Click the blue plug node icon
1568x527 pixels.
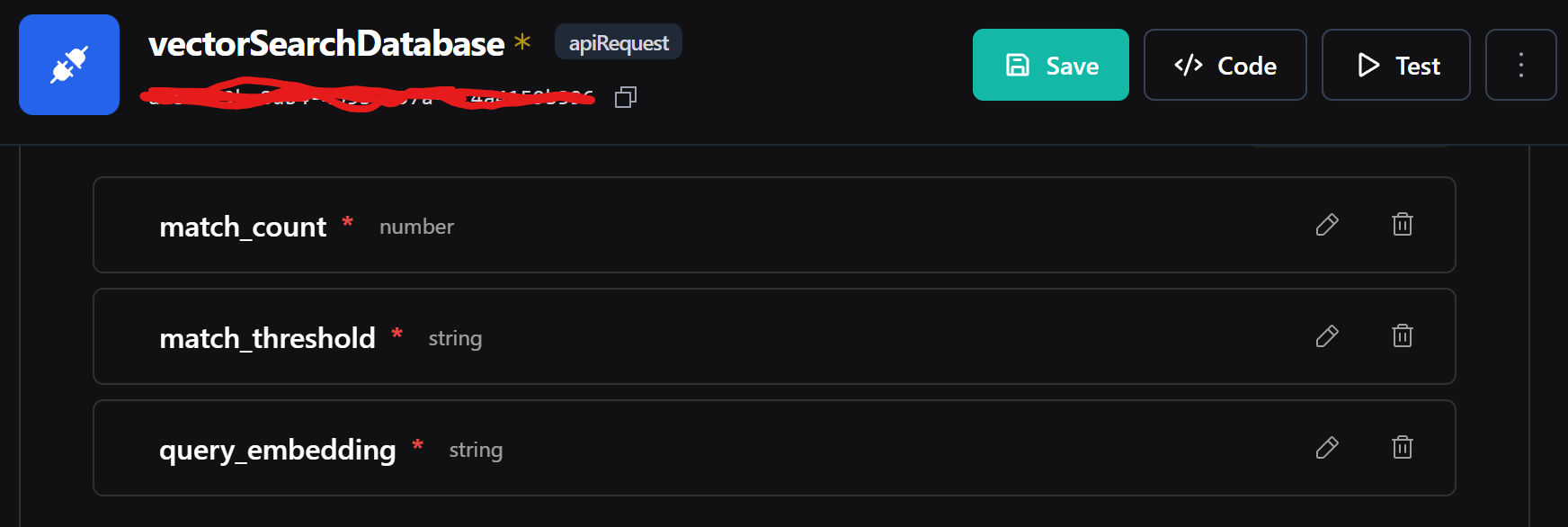tap(68, 64)
